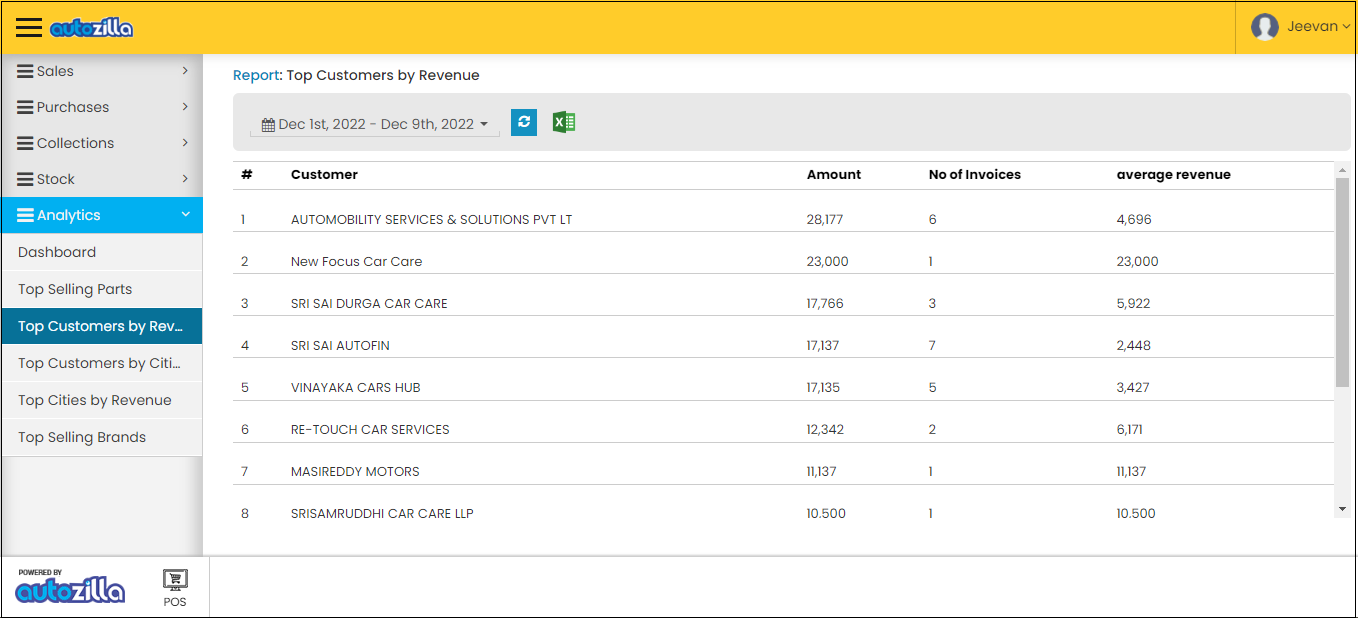
Task: Click average revenue value 6,171
Action: pyautogui.click(x=1130, y=429)
